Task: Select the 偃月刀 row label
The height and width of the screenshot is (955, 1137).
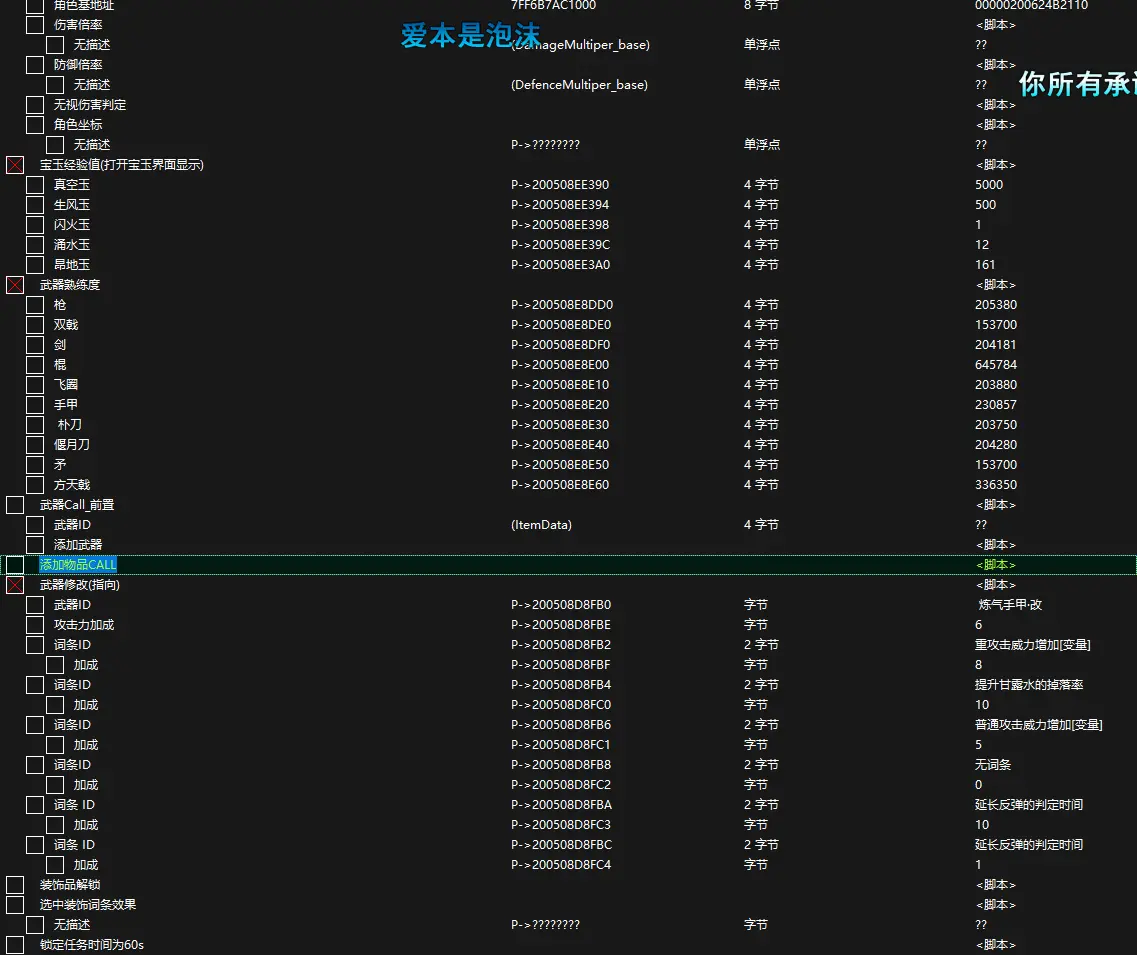Action: tap(72, 445)
